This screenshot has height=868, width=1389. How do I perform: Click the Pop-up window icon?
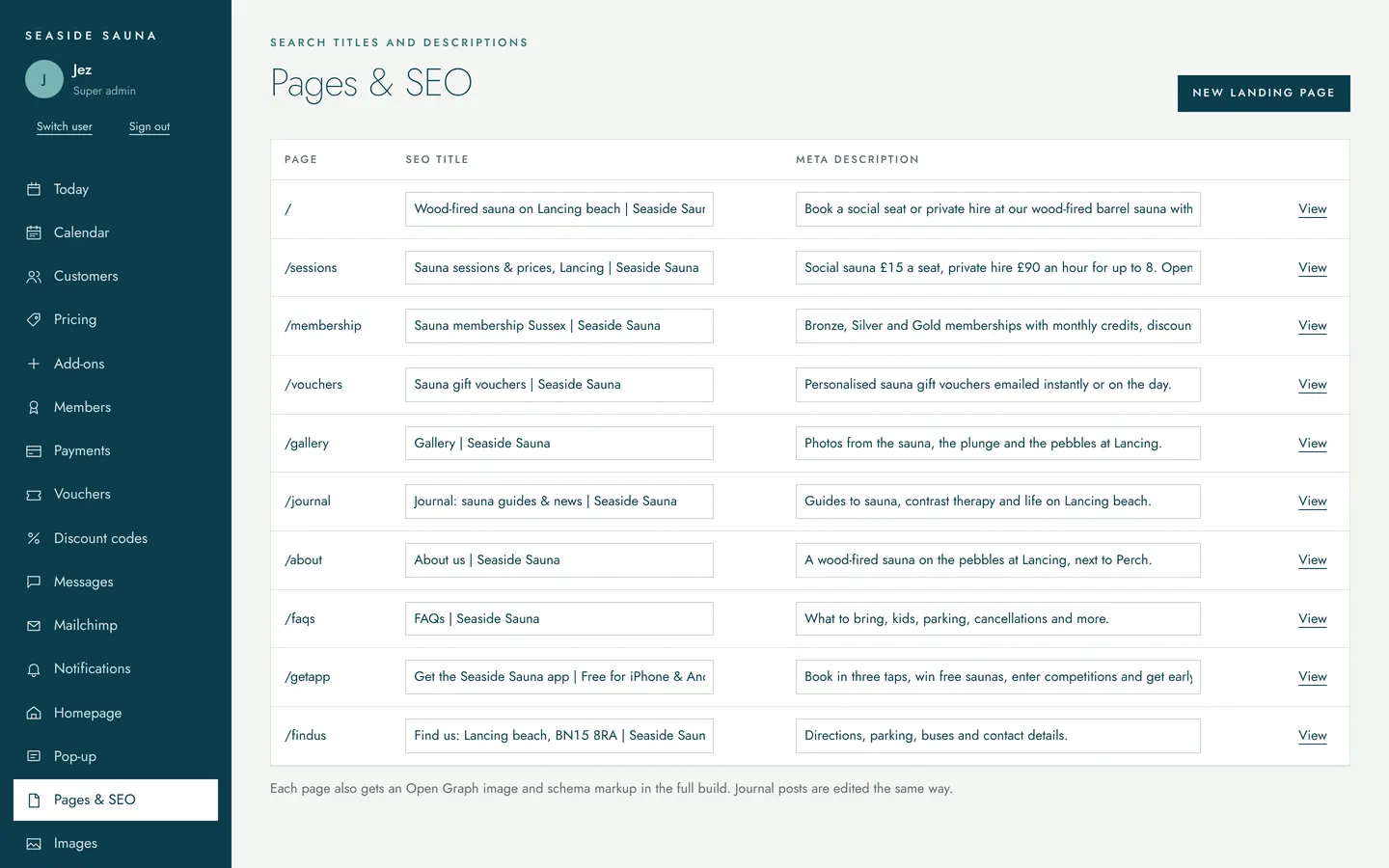coord(34,756)
